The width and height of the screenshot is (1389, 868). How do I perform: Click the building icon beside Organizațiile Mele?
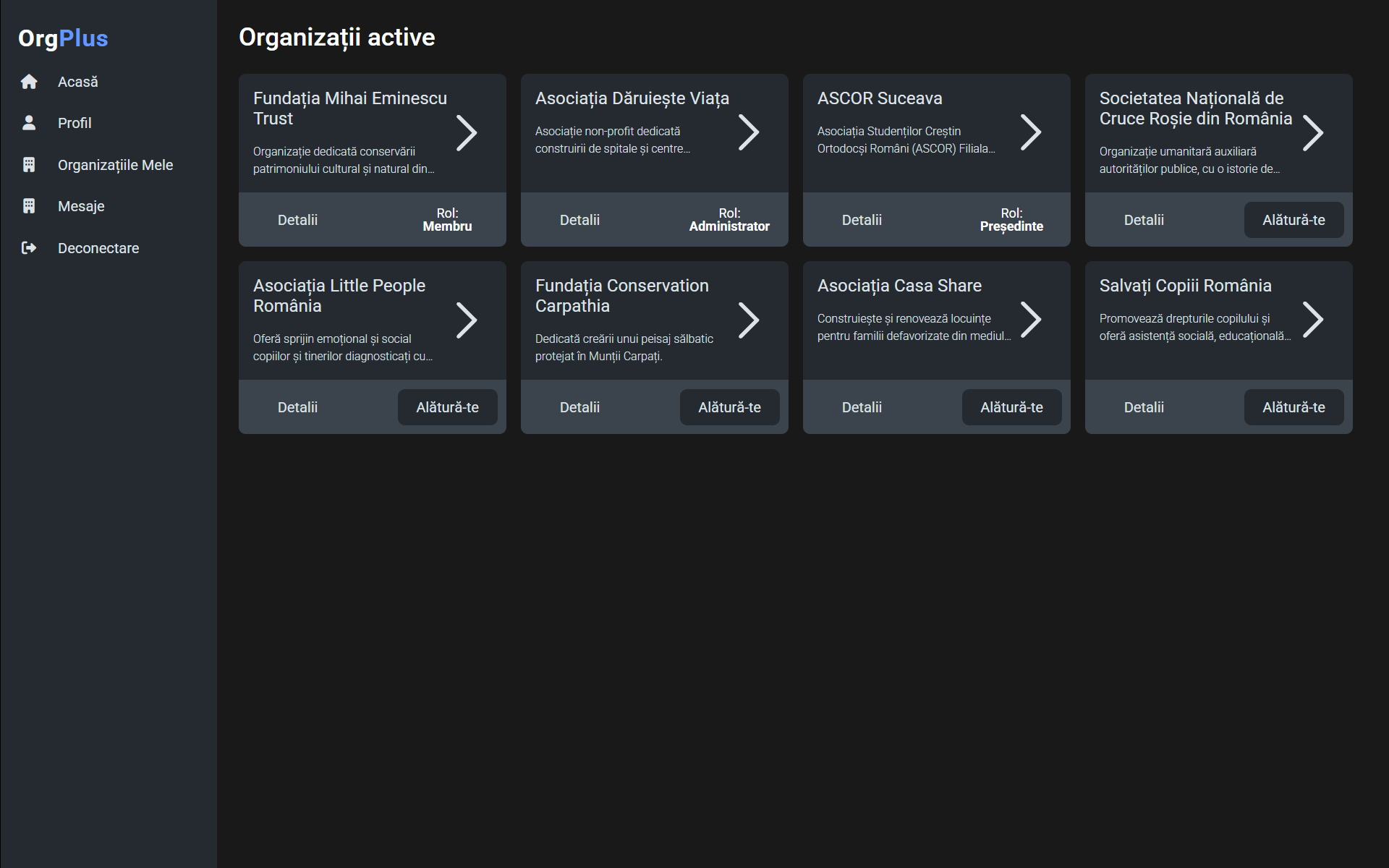[29, 165]
